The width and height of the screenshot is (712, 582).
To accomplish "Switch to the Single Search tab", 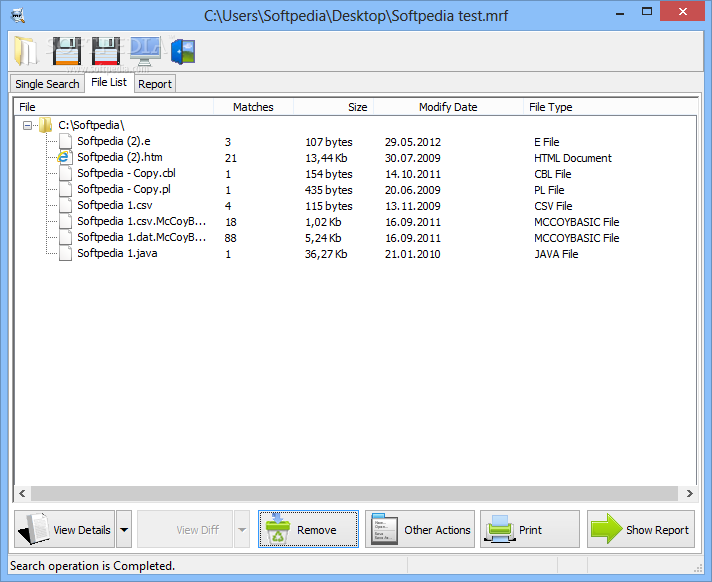I will click(47, 84).
